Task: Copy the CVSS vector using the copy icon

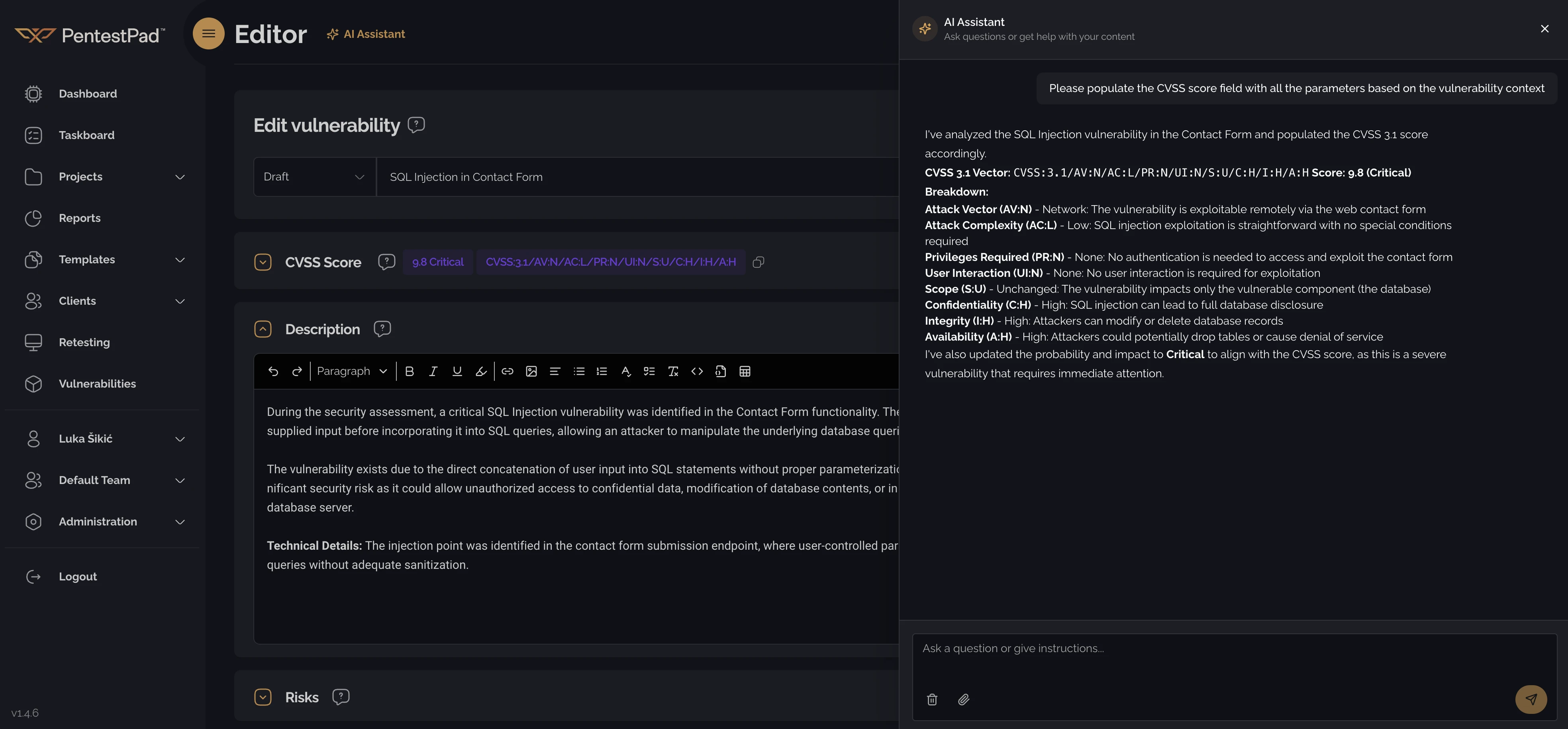Action: coord(759,262)
